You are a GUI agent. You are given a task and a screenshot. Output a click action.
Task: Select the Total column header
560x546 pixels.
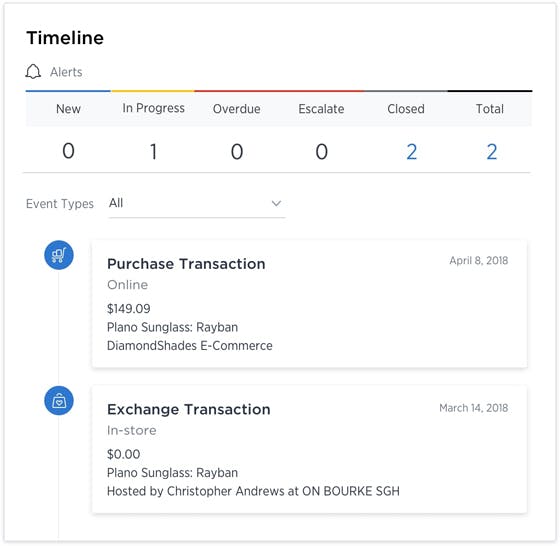490,109
